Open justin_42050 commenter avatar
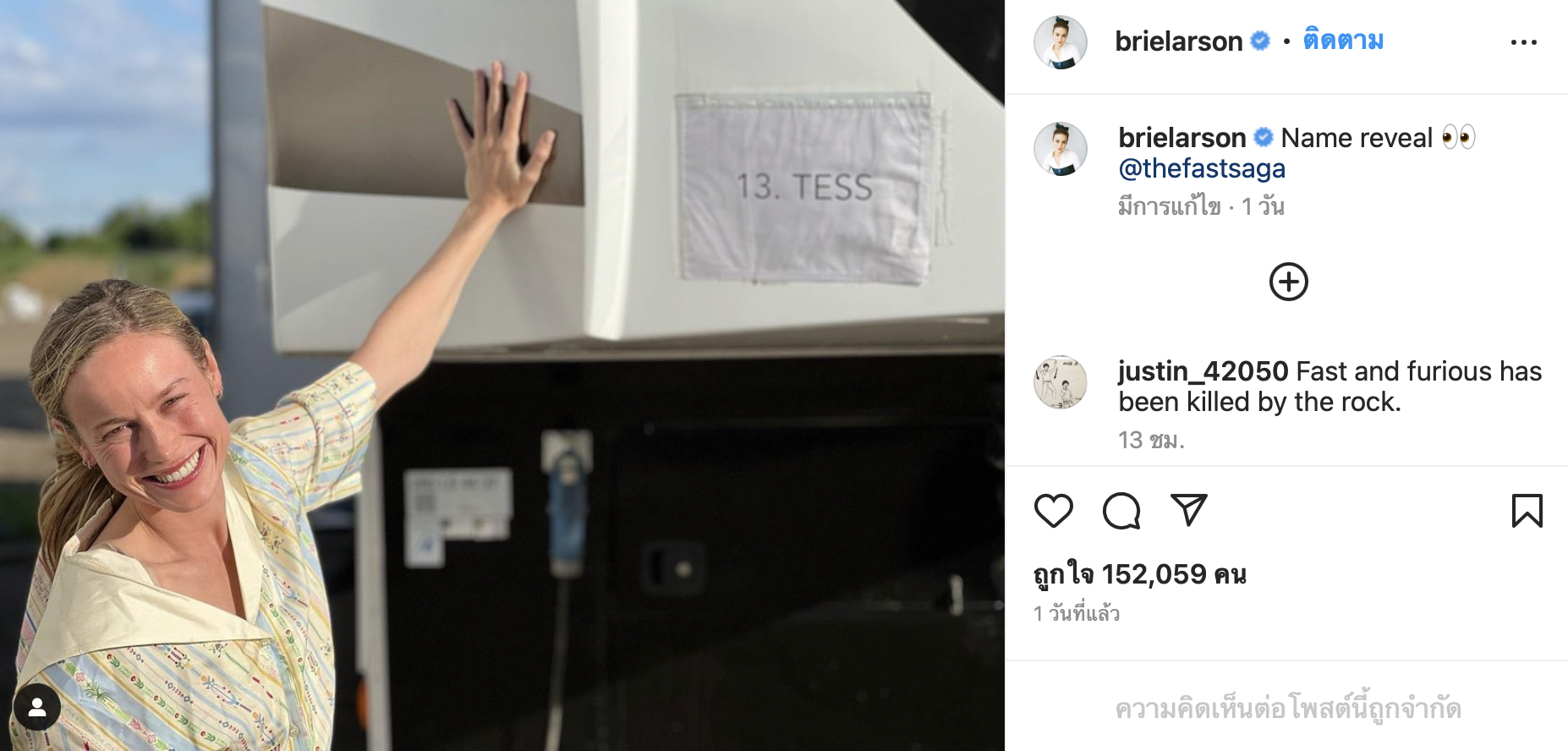Image resolution: width=1568 pixels, height=751 pixels. tap(1060, 382)
